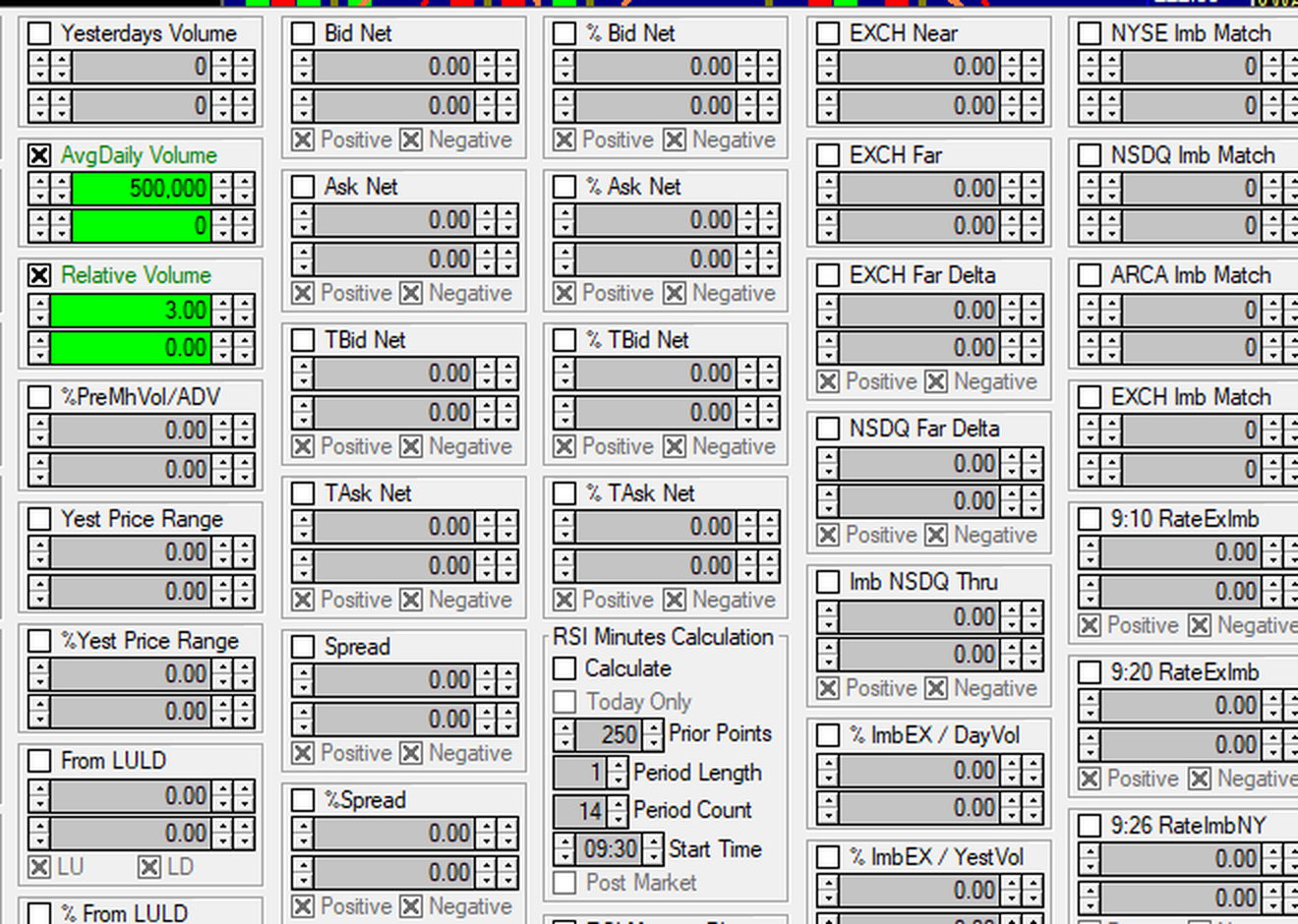Toggle the LU checkbox under From LULD
This screenshot has width=1298, height=924.
point(39,867)
